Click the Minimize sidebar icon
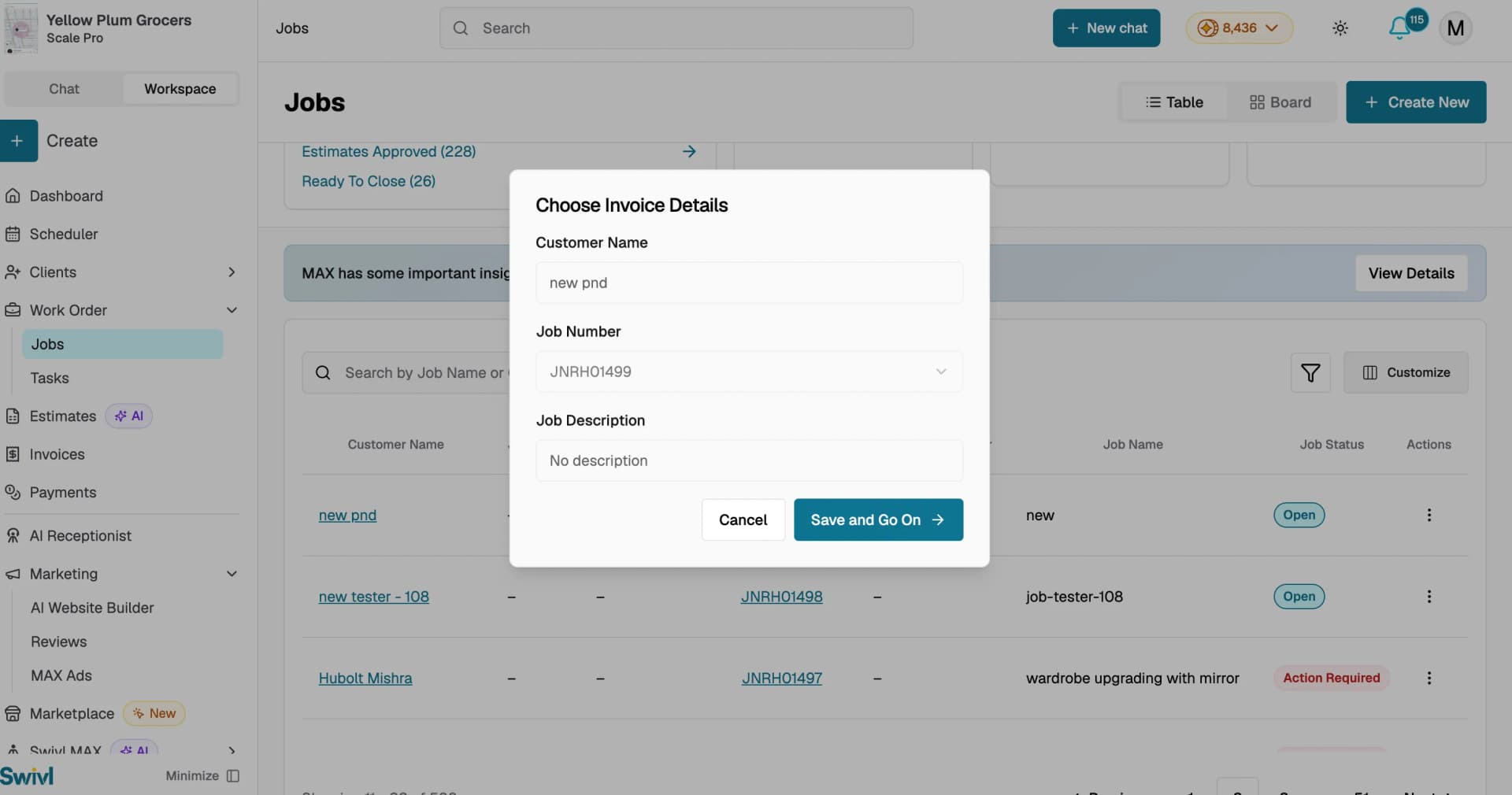 (233, 776)
